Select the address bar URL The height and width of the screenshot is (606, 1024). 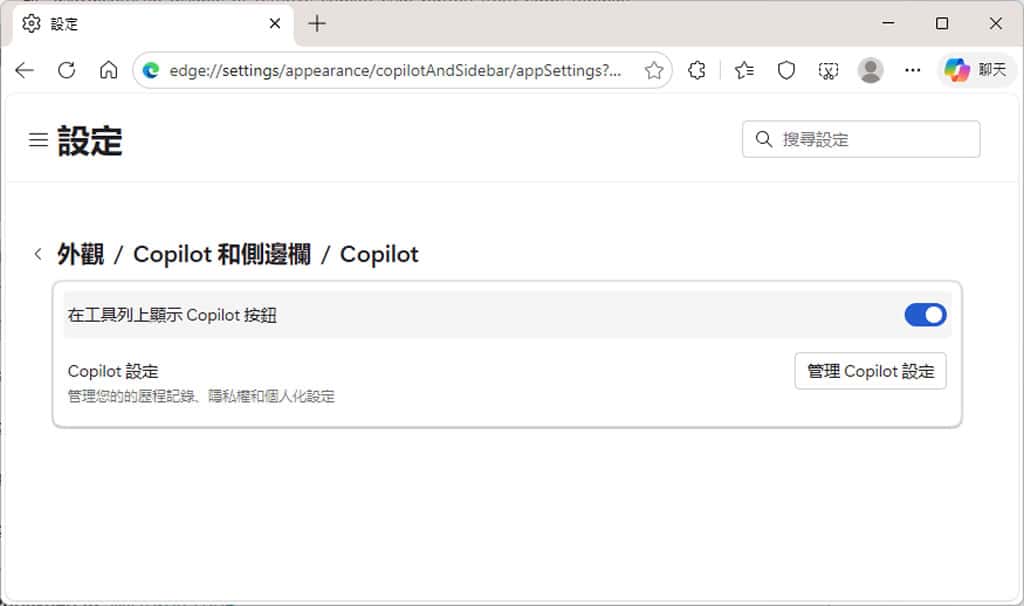click(390, 70)
